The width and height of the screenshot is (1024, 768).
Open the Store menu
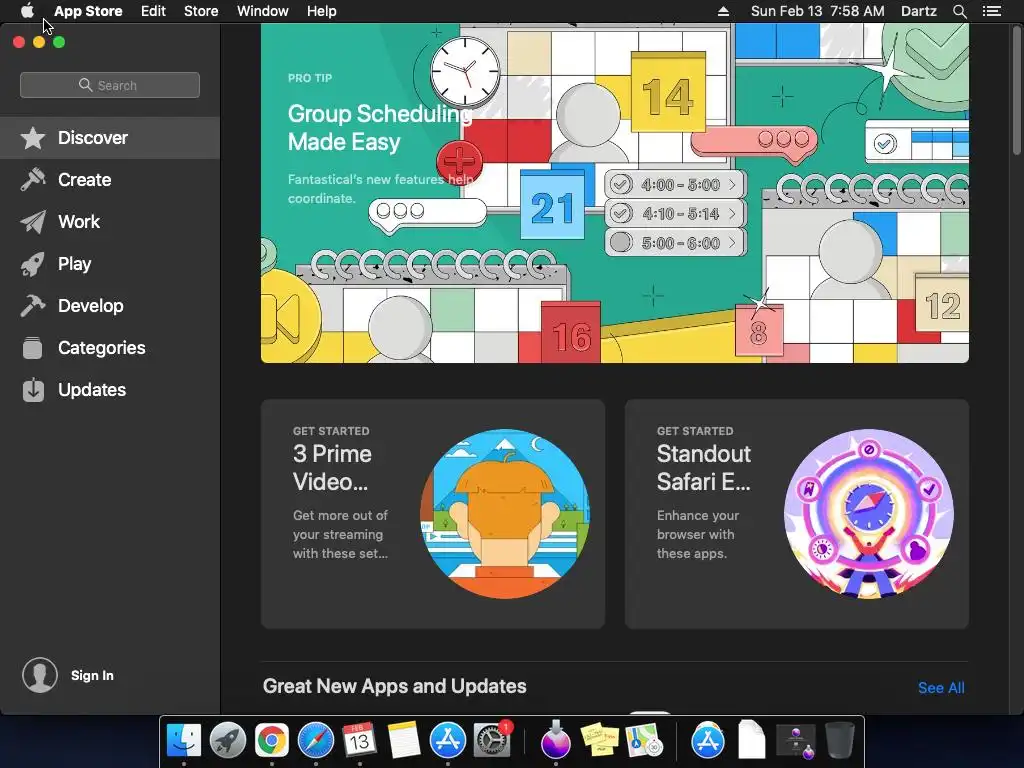coord(201,11)
